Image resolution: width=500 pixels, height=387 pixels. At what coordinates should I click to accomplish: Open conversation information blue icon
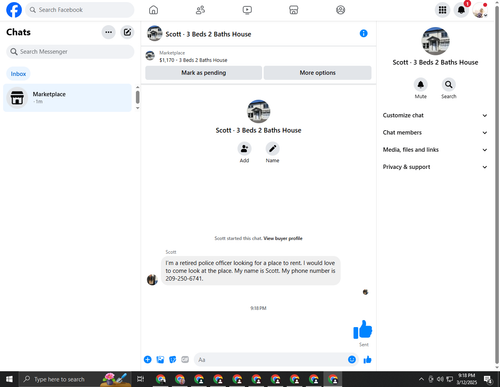click(364, 33)
